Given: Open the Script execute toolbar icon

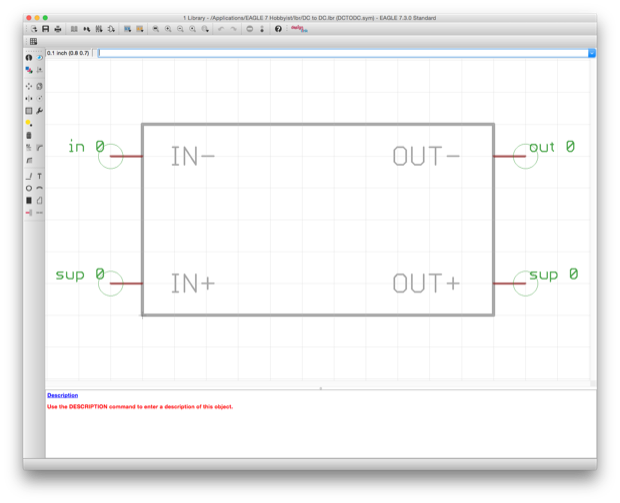Looking at the screenshot, I should pos(127,29).
